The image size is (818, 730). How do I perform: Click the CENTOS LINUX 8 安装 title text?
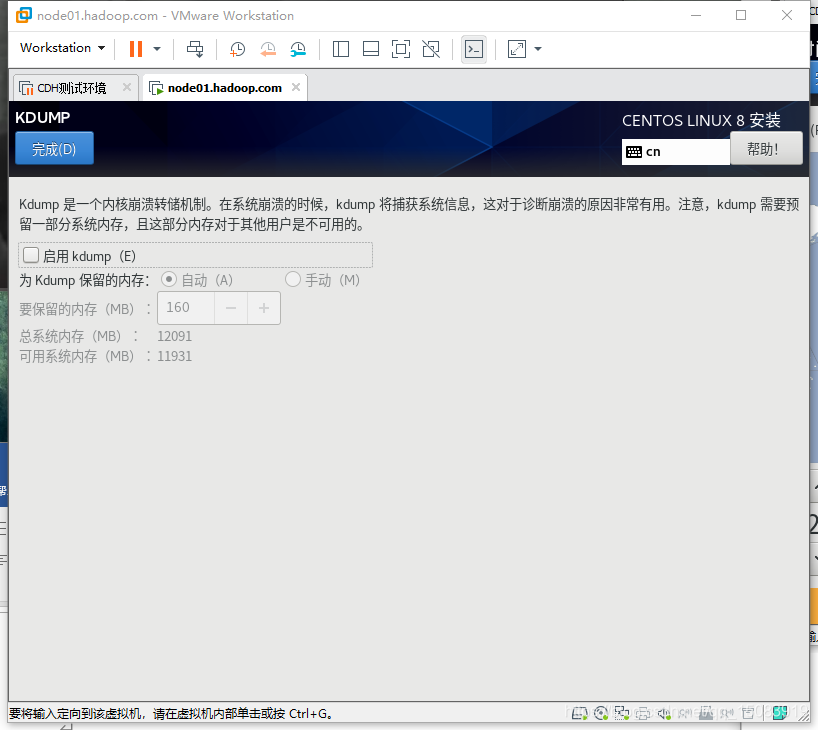[x=701, y=121]
